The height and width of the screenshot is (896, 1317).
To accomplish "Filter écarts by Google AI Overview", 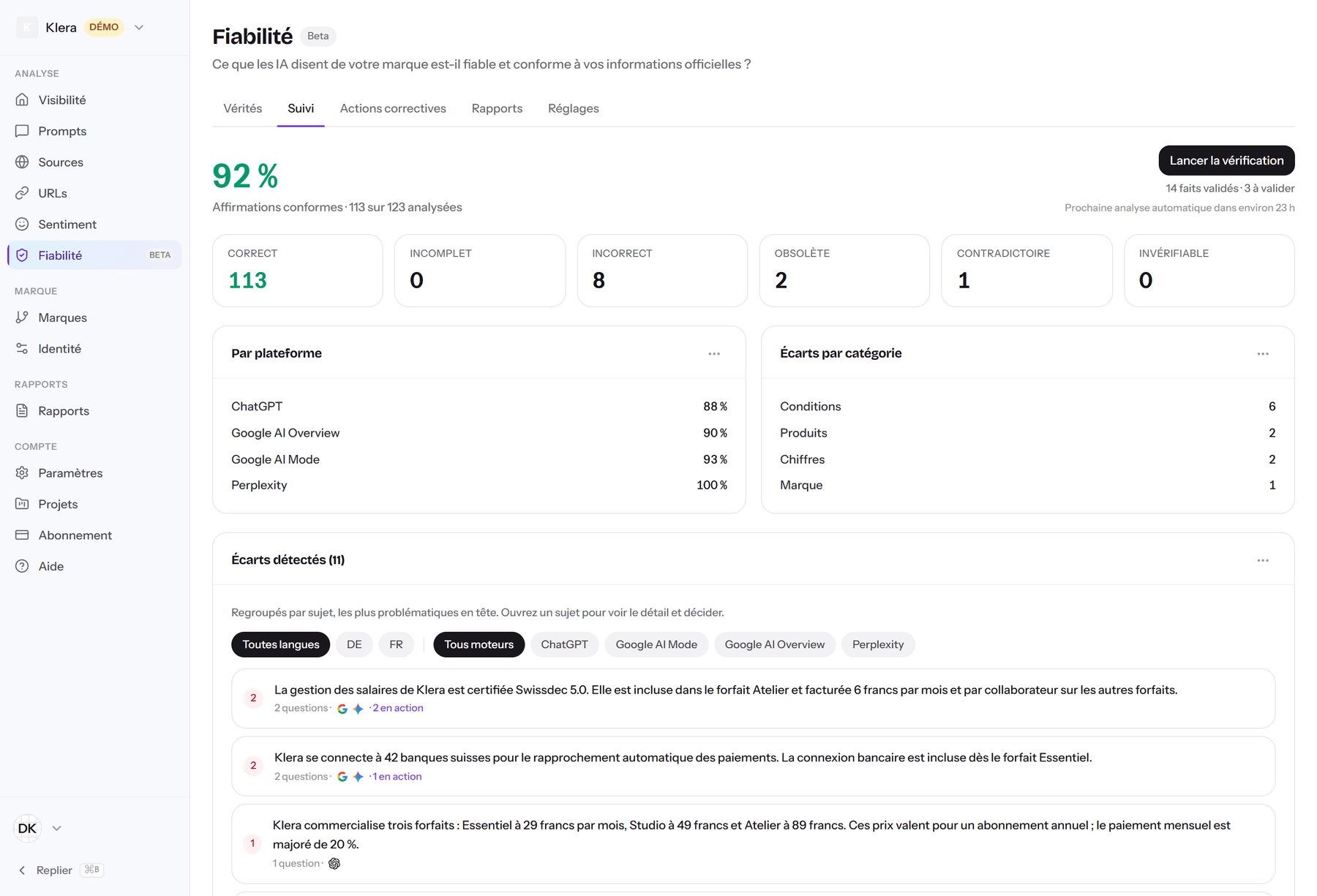I will (x=775, y=644).
